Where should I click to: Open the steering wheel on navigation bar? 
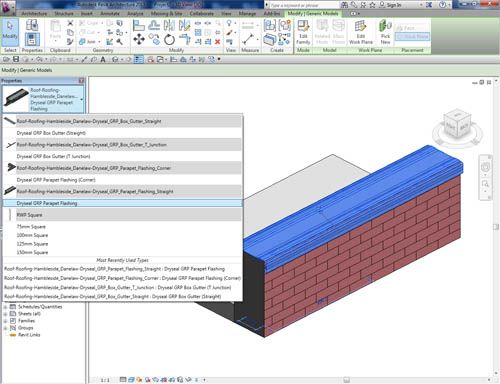485,167
